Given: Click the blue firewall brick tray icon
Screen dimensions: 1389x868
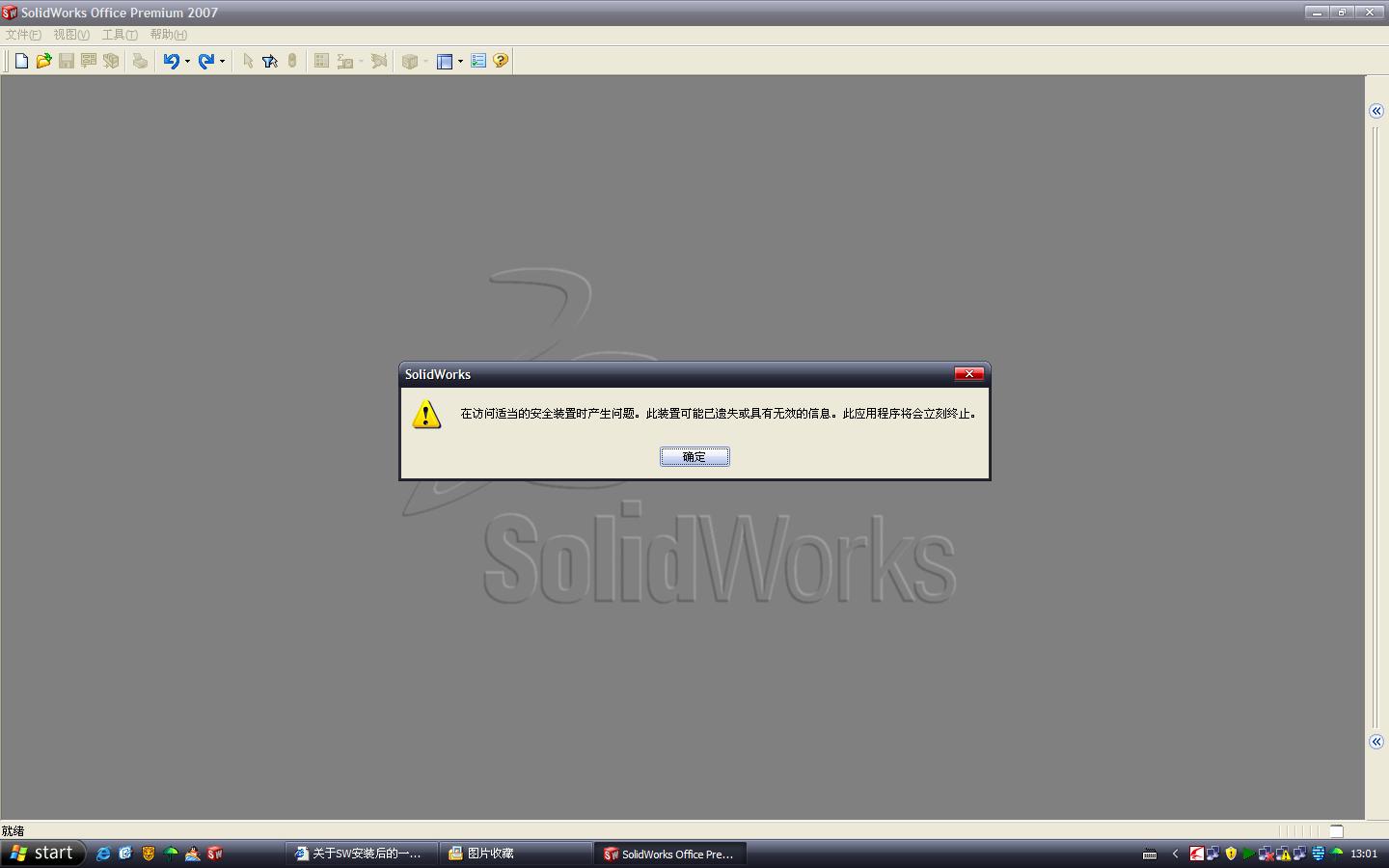Looking at the screenshot, I should [x=1318, y=854].
